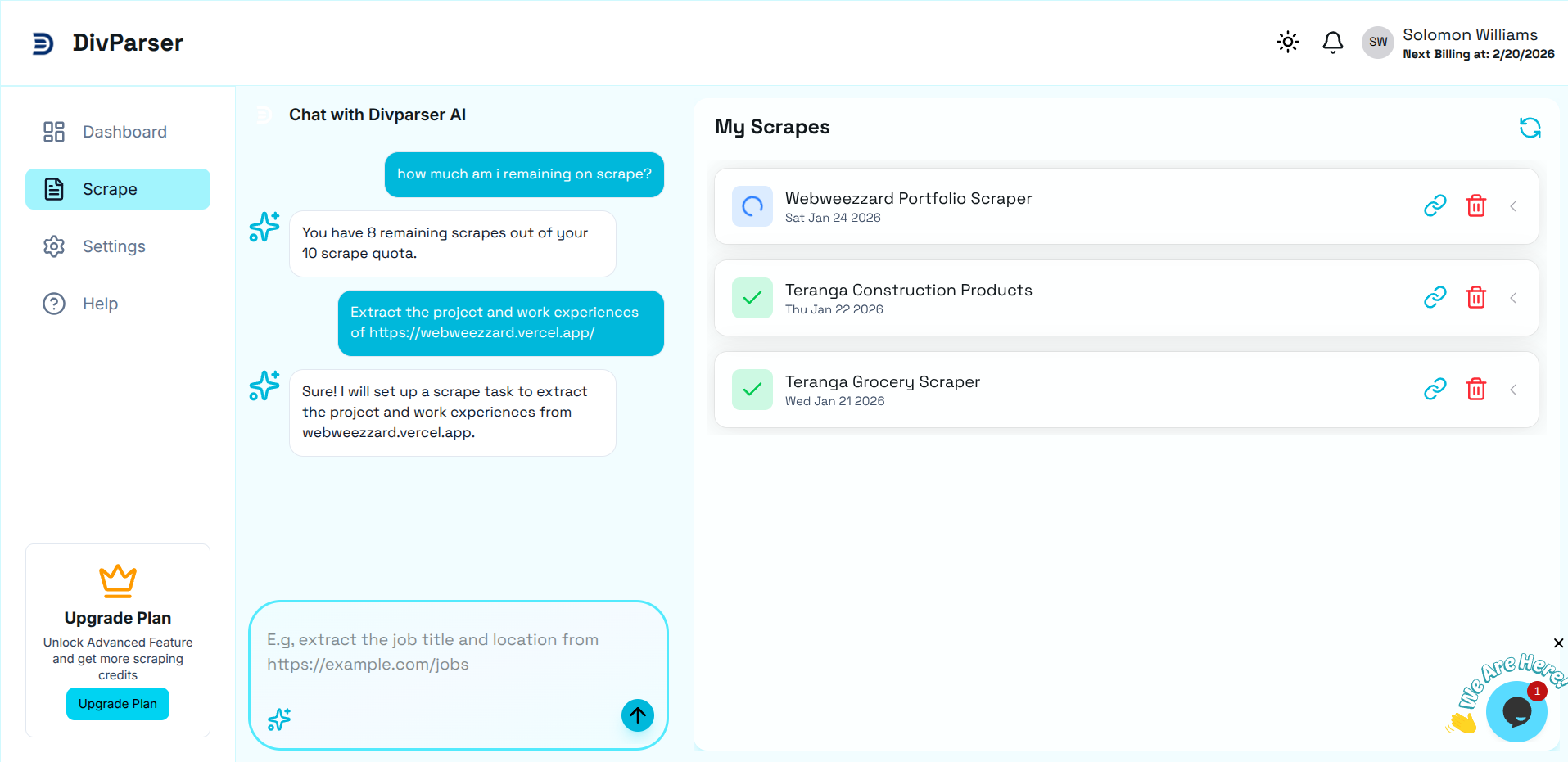The width and height of the screenshot is (1568, 762).
Task: Expand details for Webweezzard Portfolio Scraper
Action: point(1513,205)
